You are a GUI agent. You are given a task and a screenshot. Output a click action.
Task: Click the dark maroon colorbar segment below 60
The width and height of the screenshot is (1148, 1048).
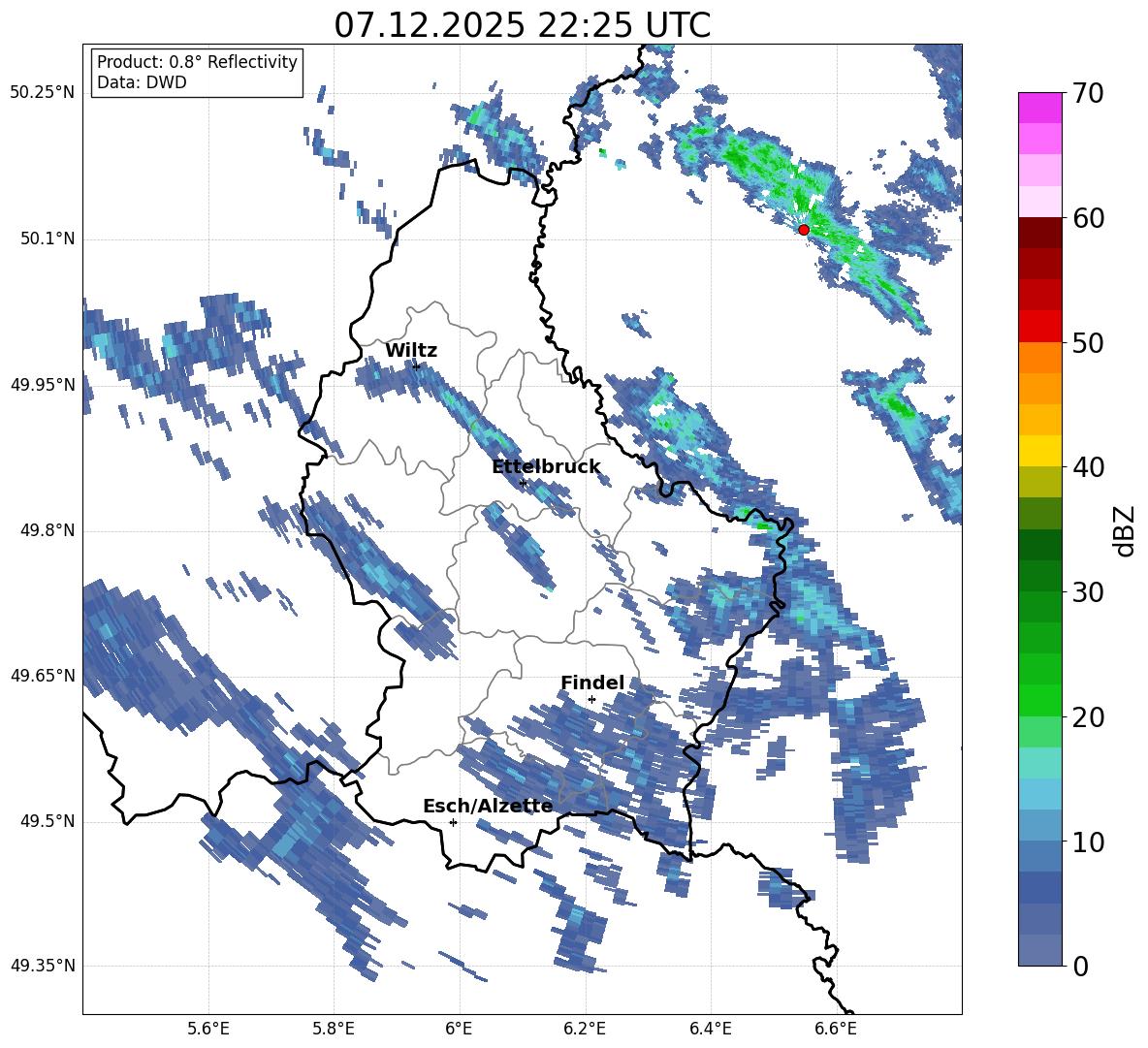tap(1039, 233)
